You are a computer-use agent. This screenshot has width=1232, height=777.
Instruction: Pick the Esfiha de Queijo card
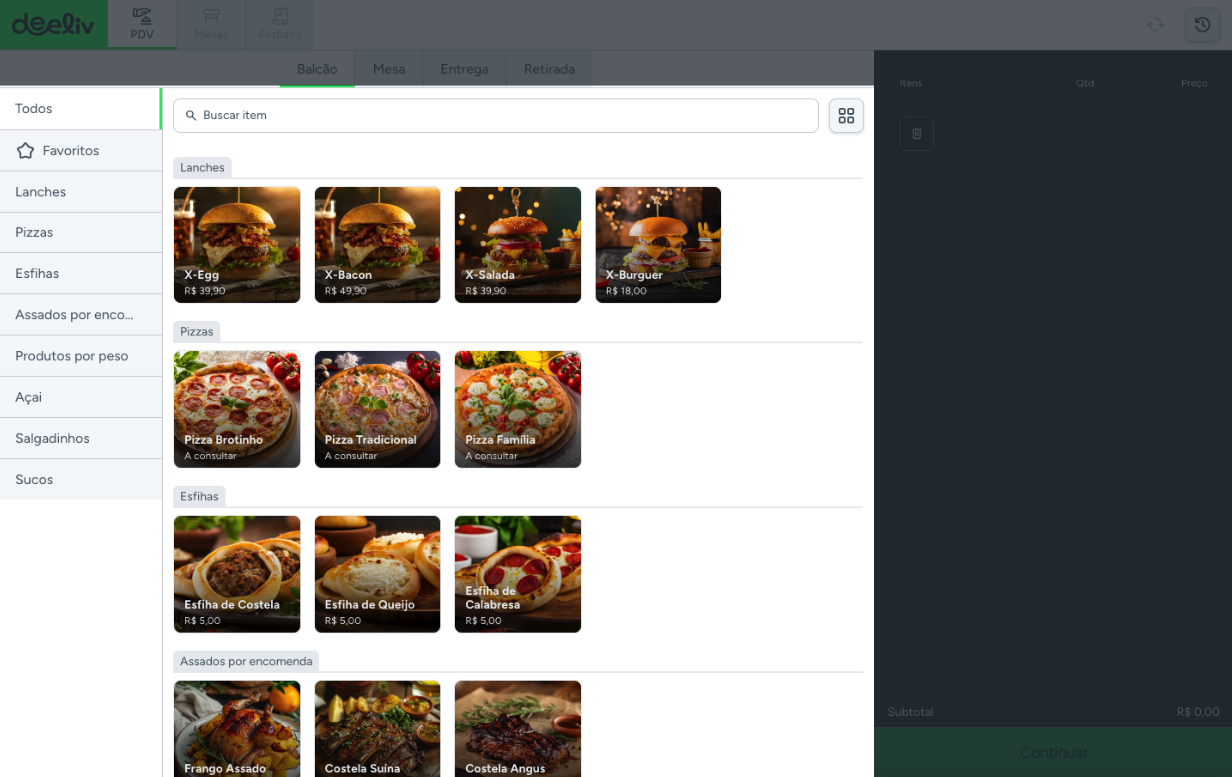(x=377, y=574)
